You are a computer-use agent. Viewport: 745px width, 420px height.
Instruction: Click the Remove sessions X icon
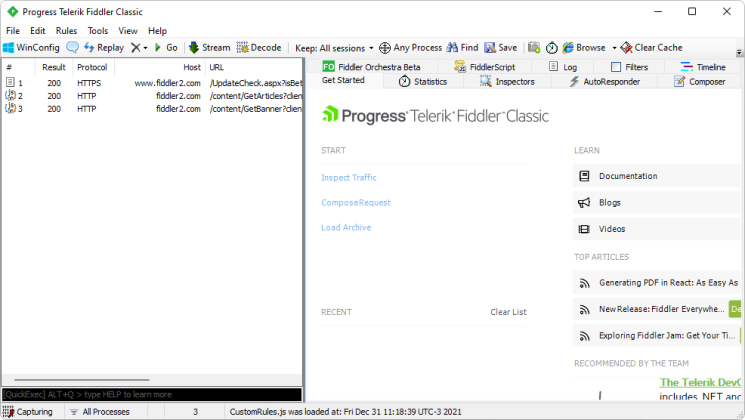[x=136, y=48]
